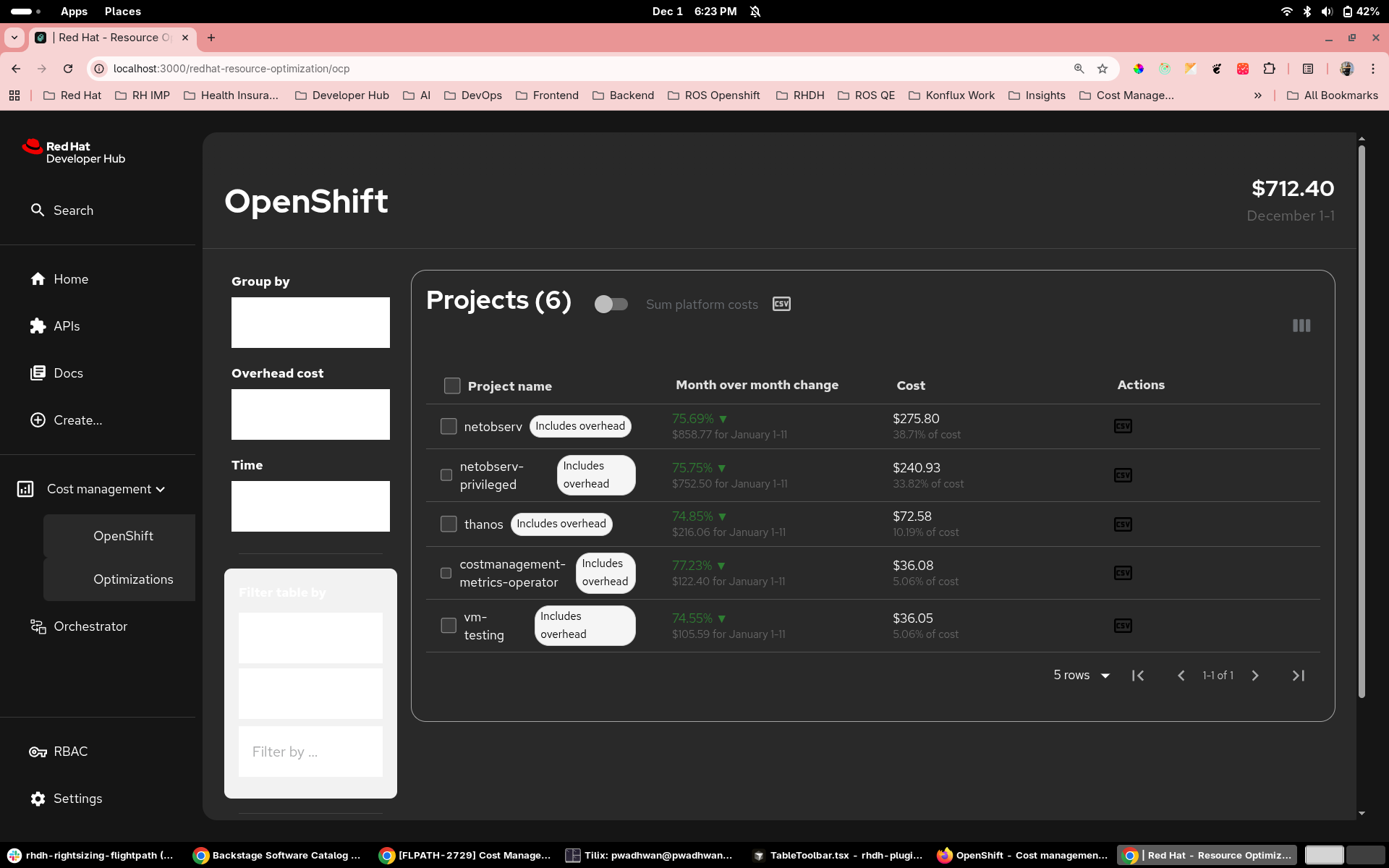The width and height of the screenshot is (1389, 868).
Task: Open RBAC from the sidebar
Action: point(70,752)
